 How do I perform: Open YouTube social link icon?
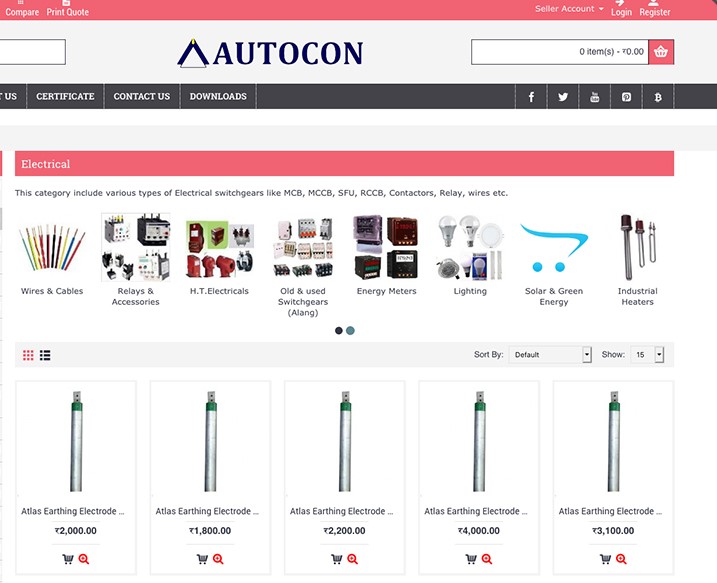[x=594, y=96]
